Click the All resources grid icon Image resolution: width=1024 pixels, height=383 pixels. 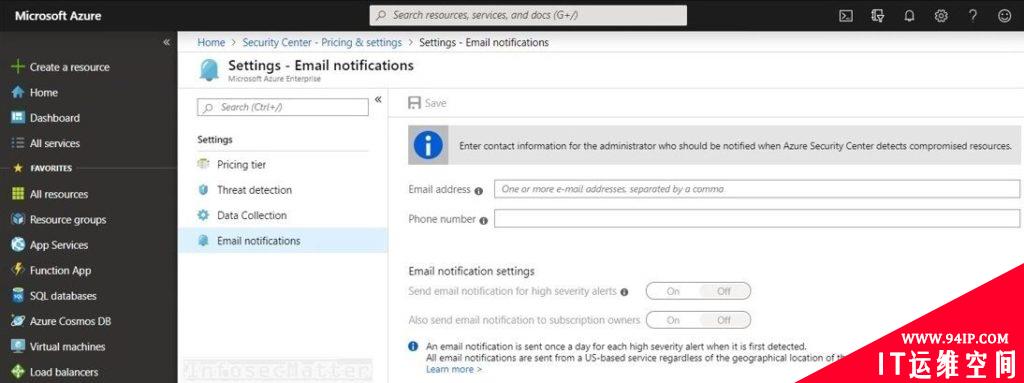tap(18, 194)
